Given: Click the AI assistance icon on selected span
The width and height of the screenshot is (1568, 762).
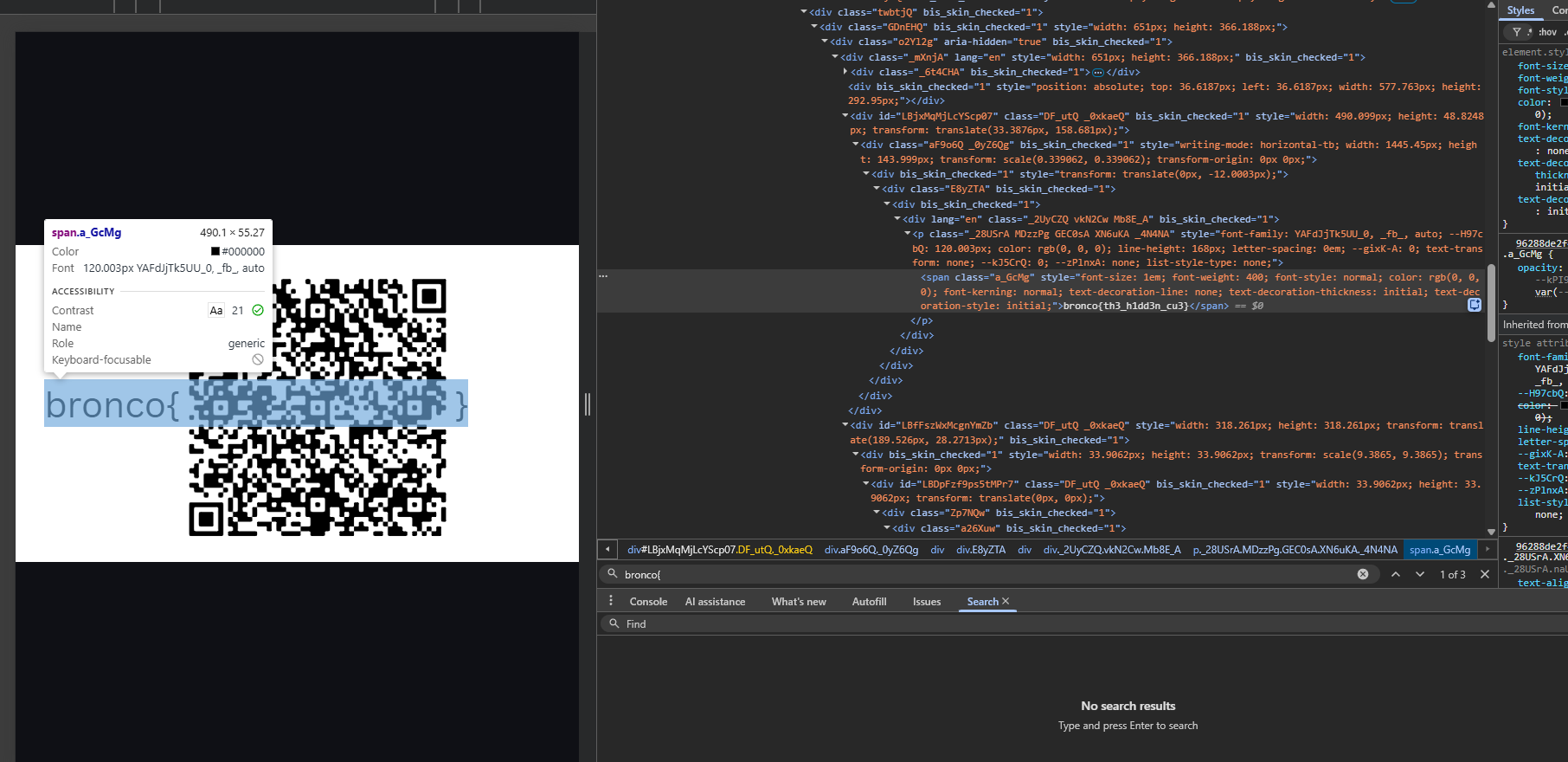Looking at the screenshot, I should point(1475,305).
